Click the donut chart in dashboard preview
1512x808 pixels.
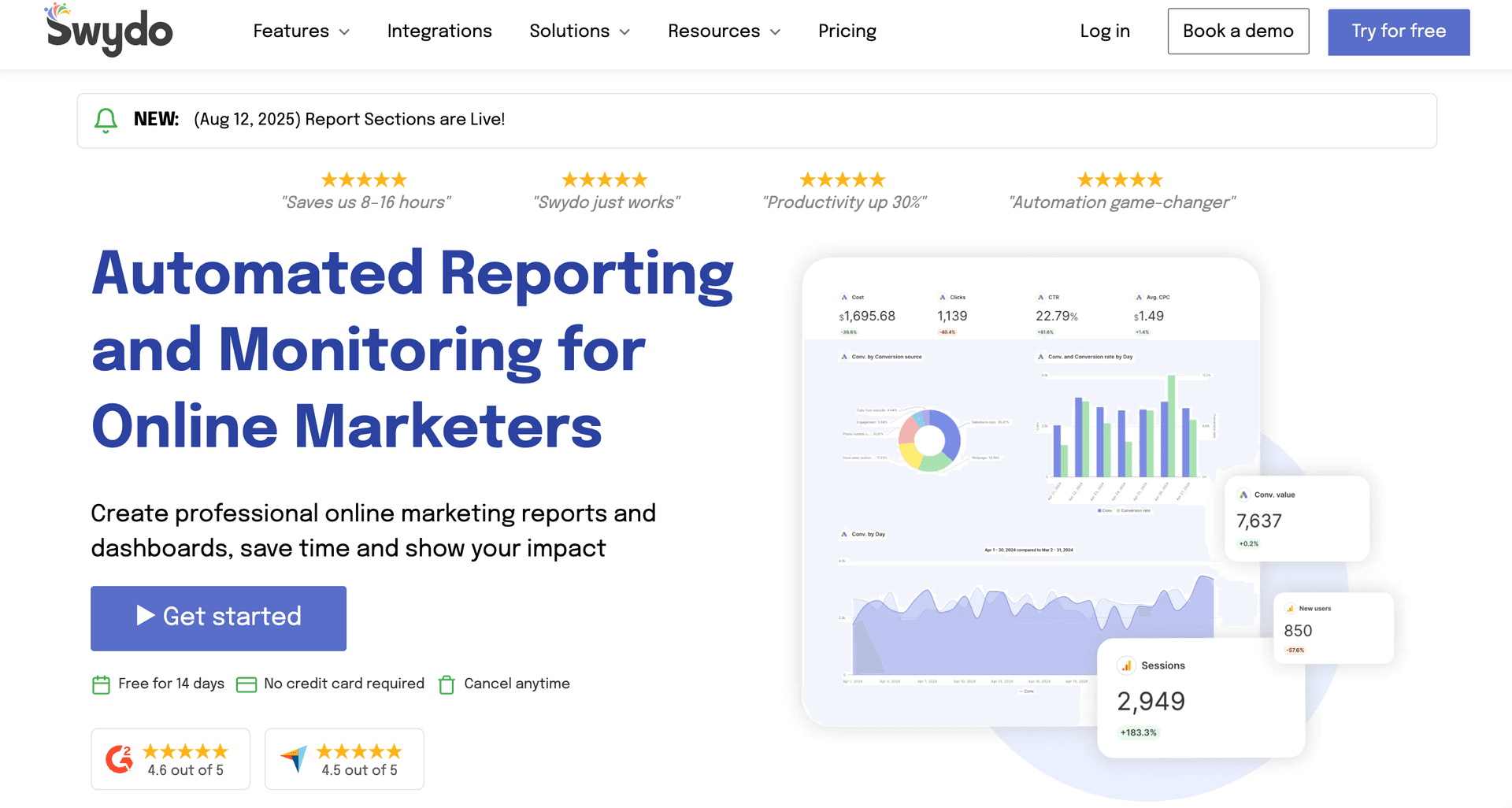click(x=929, y=439)
